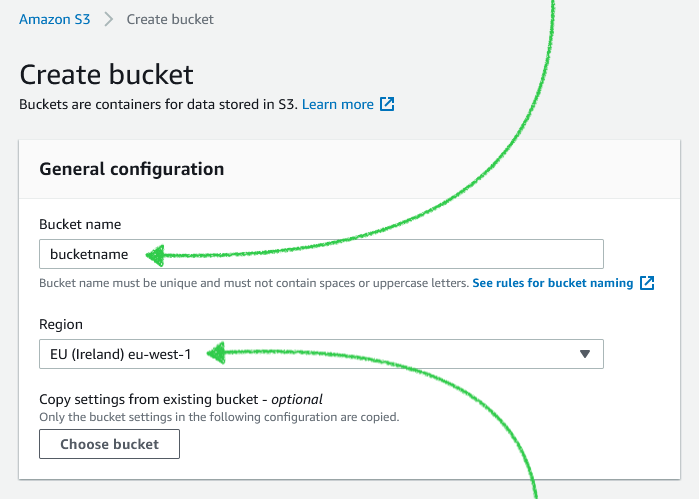Click the General configuration section header
The image size is (699, 499).
[131, 169]
